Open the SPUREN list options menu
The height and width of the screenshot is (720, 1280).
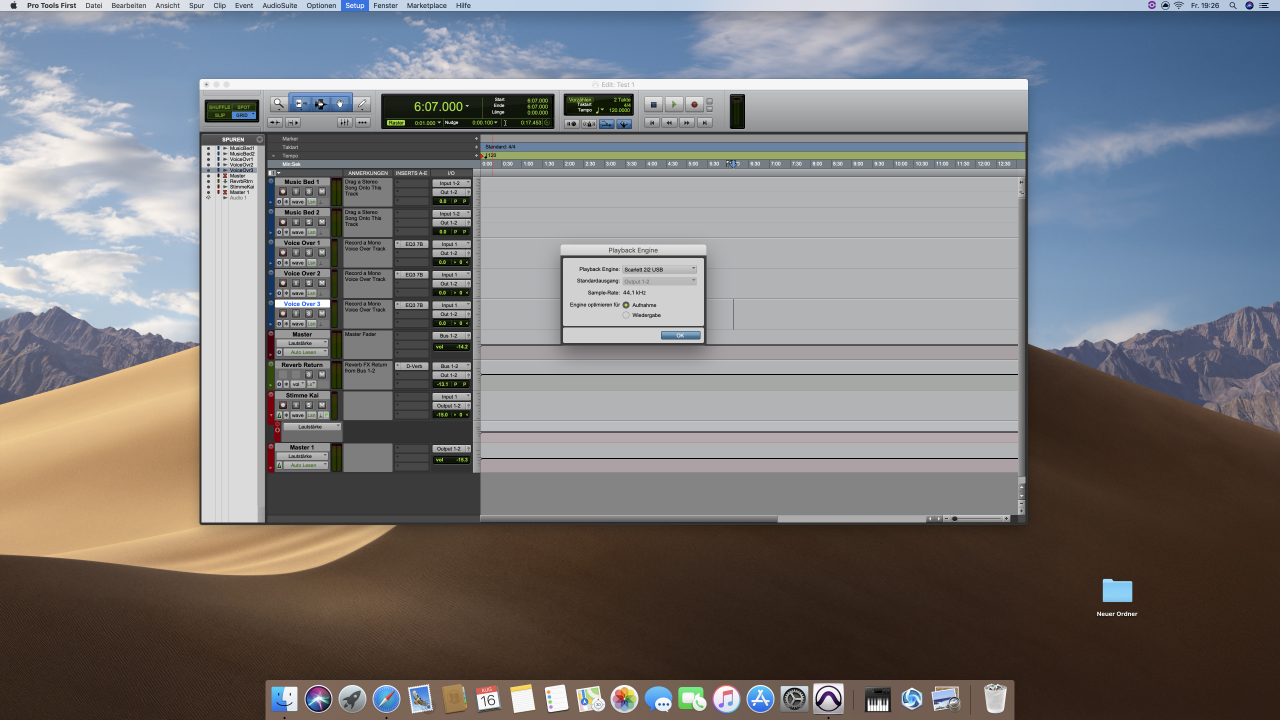pyautogui.click(x=260, y=139)
